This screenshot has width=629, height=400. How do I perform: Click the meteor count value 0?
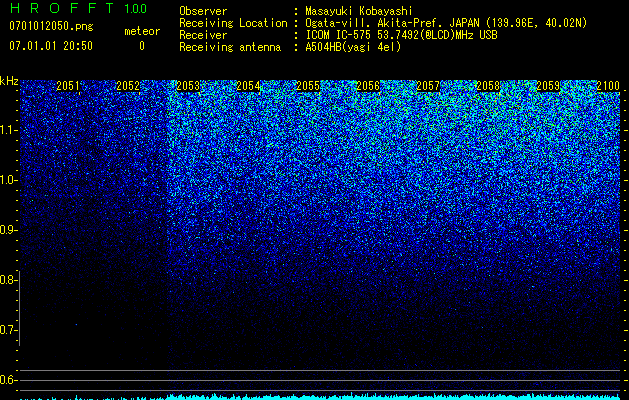[x=142, y=46]
